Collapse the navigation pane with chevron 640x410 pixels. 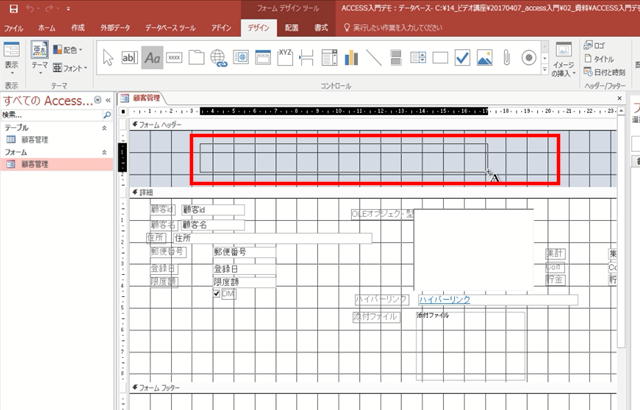[x=108, y=100]
